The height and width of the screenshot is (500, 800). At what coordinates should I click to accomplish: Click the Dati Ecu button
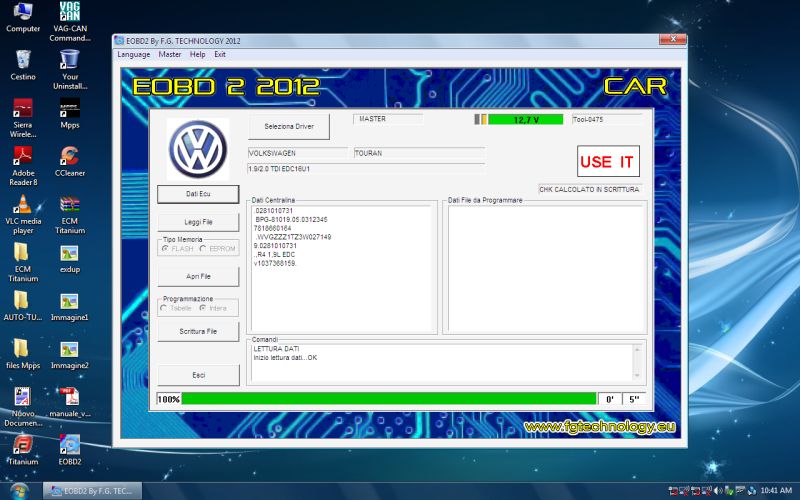[x=198, y=194]
